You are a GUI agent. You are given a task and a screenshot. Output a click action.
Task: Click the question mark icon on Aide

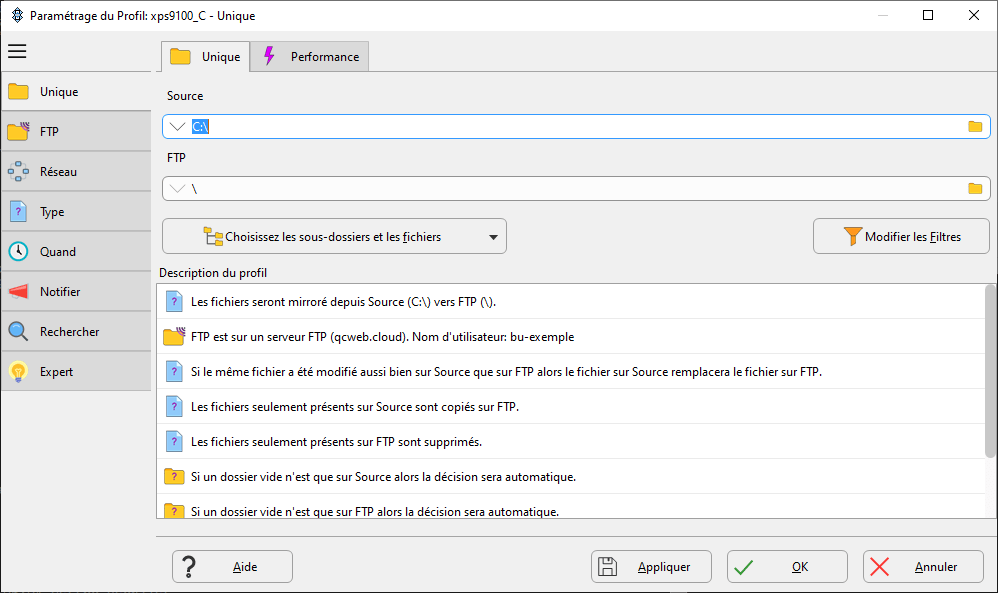click(x=189, y=566)
